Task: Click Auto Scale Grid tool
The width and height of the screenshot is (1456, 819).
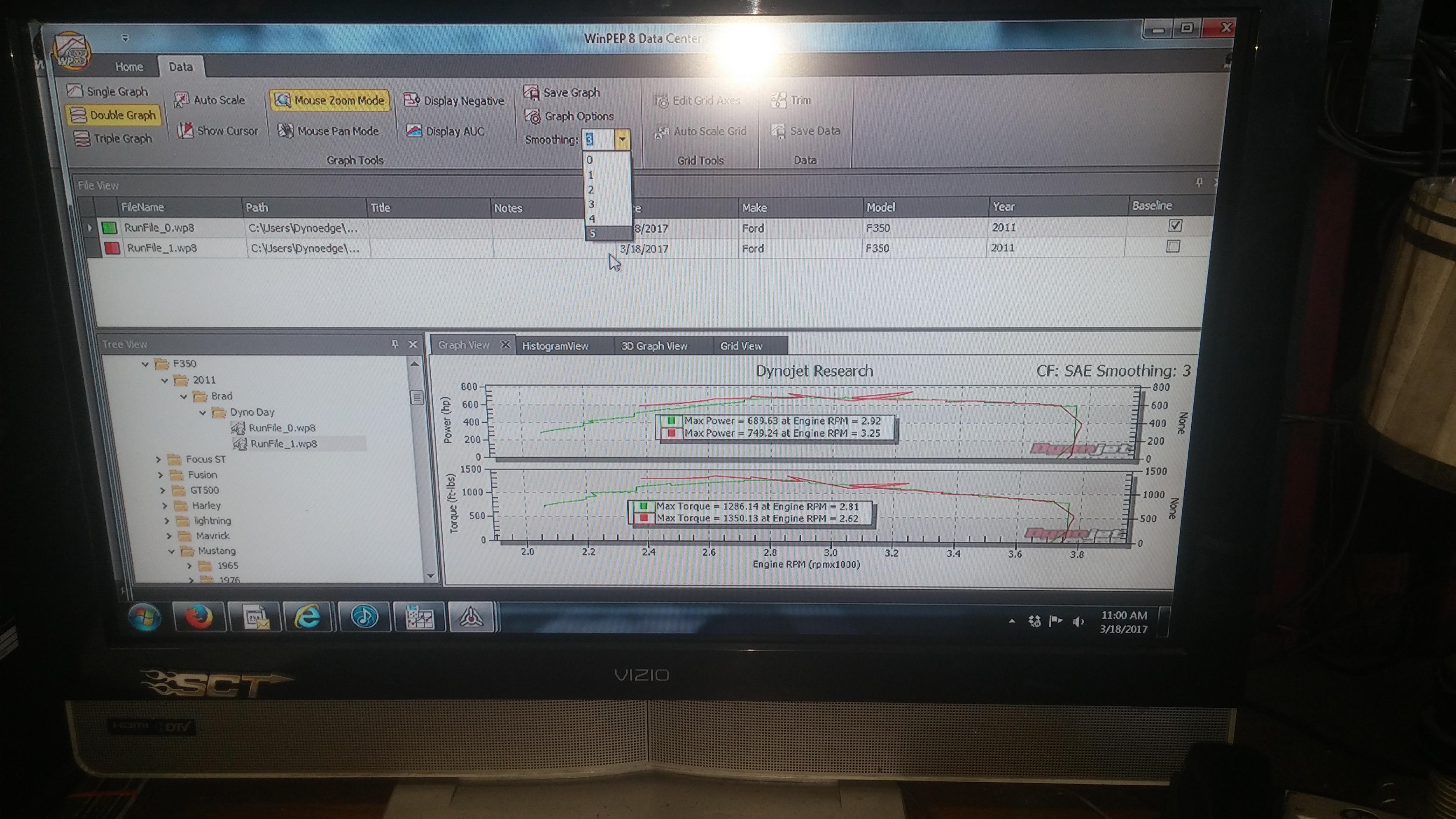Action: point(700,131)
